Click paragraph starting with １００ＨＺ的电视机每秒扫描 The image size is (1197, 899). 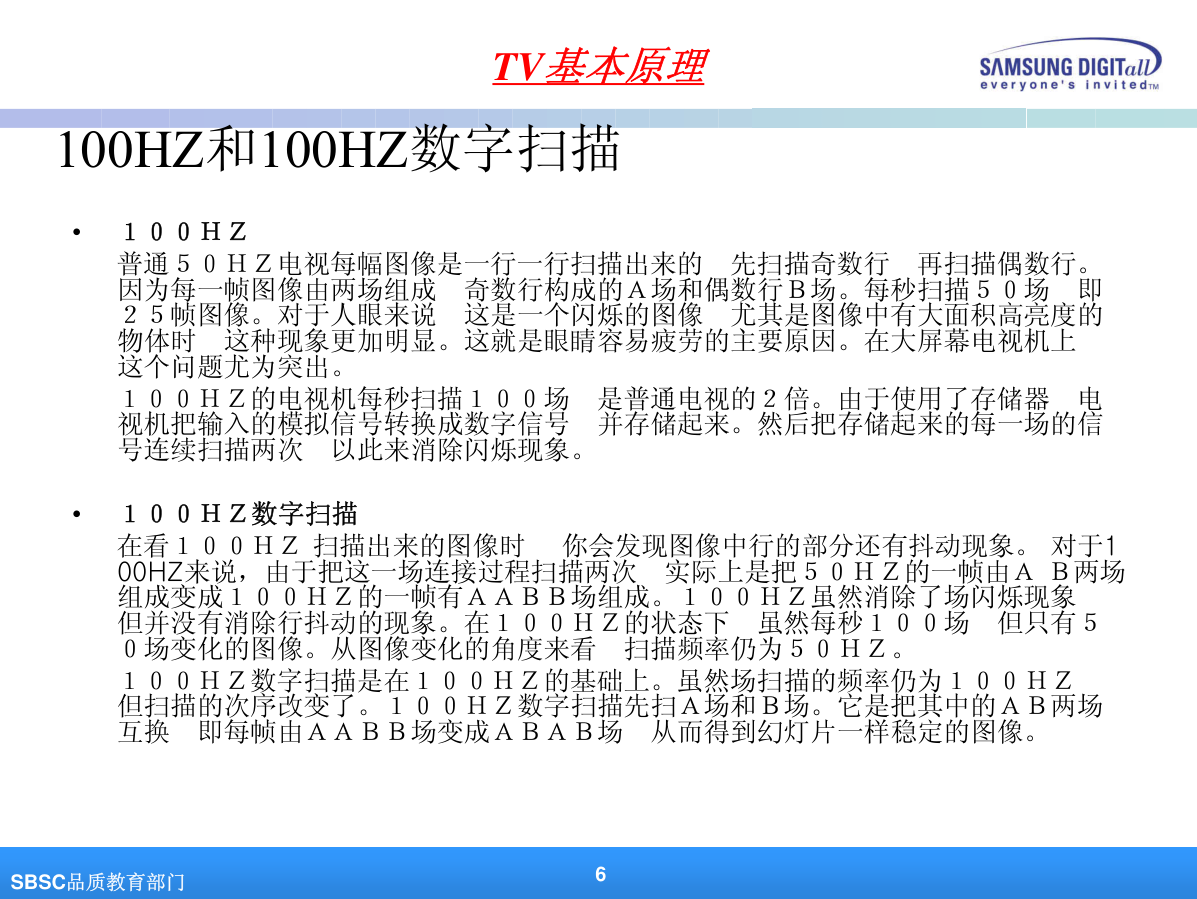coord(610,424)
